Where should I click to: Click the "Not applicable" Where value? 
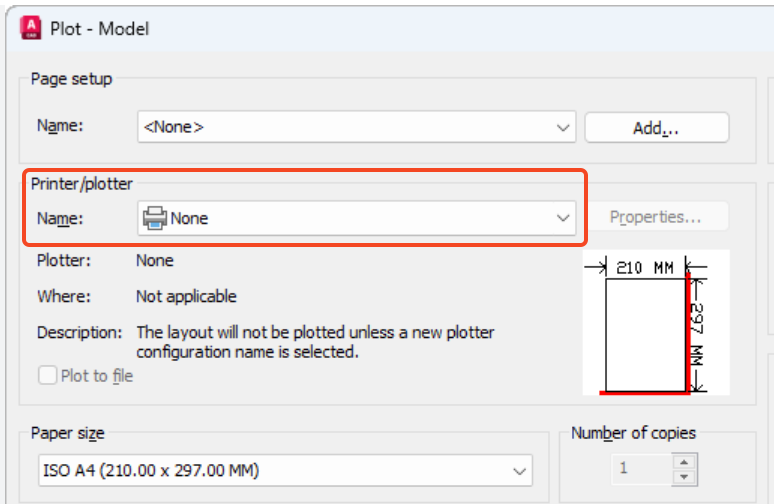click(x=186, y=296)
